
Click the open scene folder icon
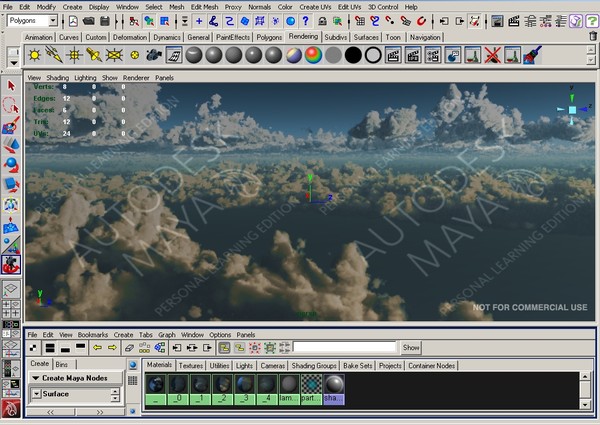(x=89, y=21)
